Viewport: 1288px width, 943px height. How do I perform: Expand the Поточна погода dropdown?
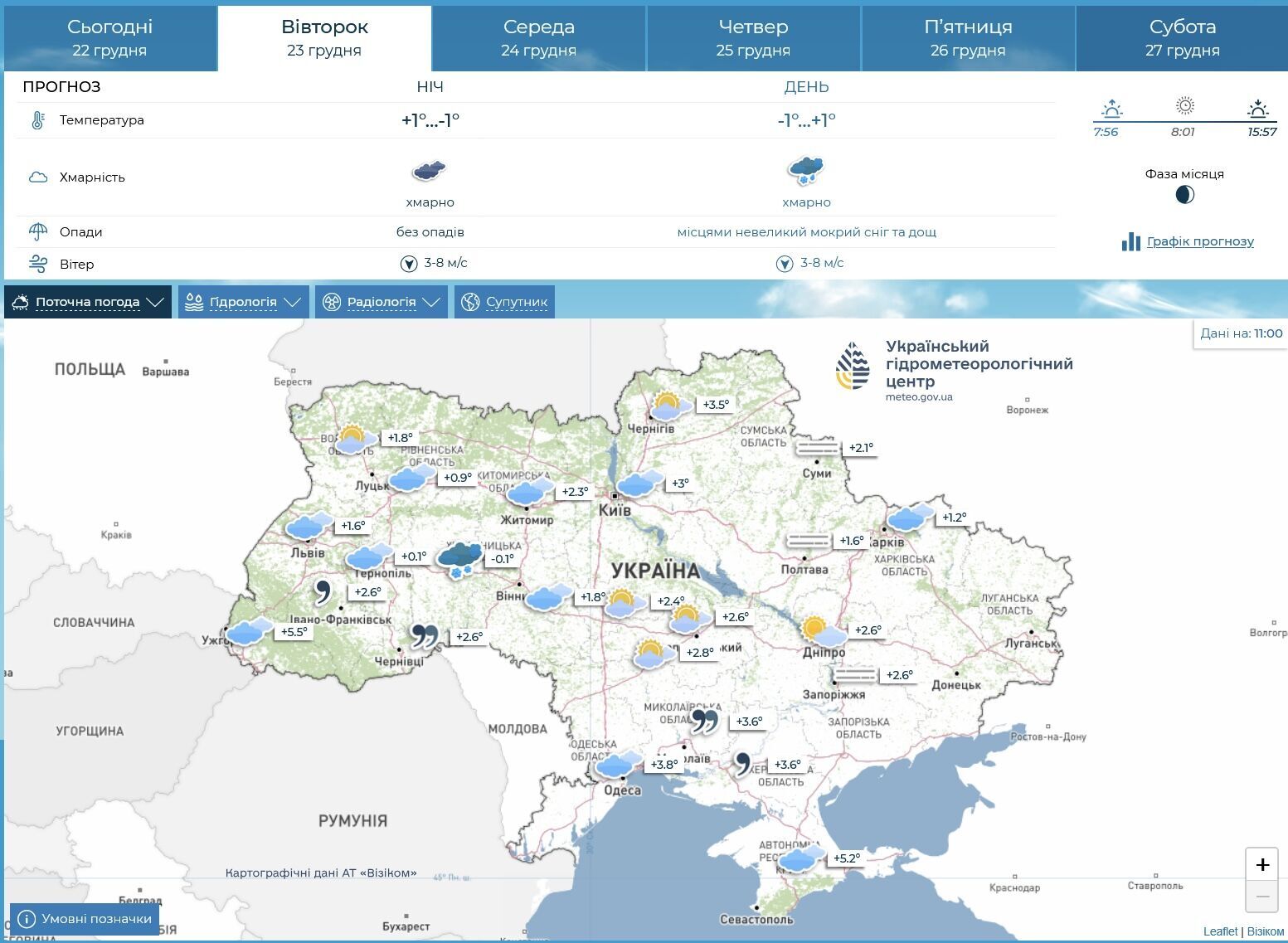click(88, 302)
